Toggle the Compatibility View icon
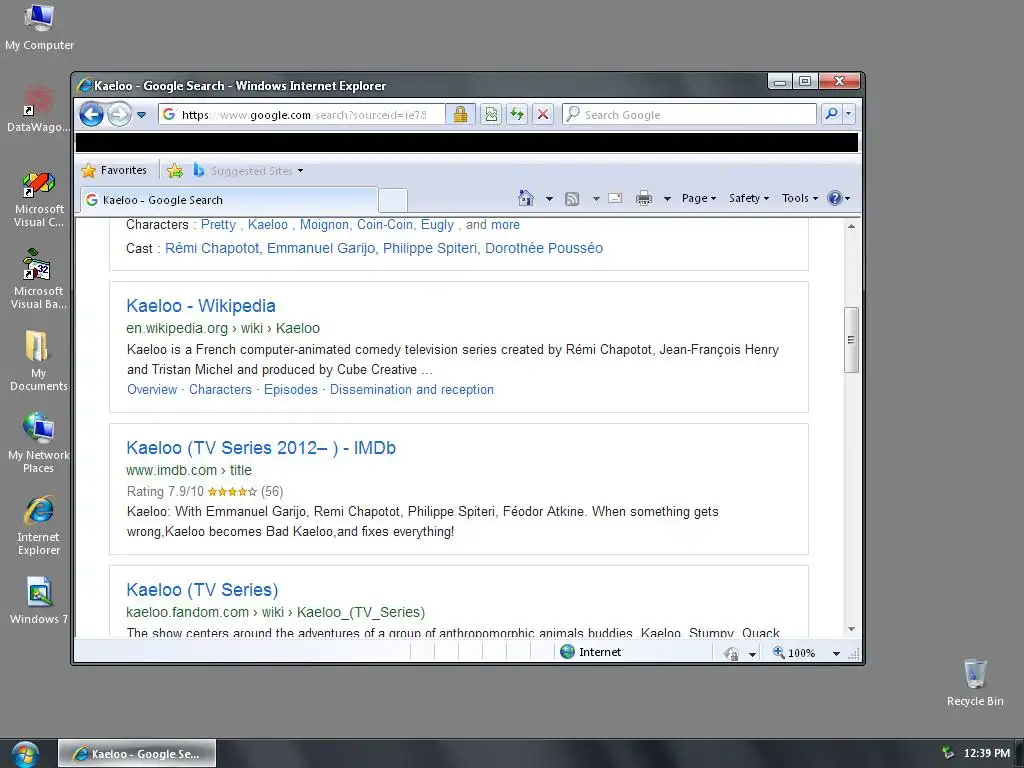The width and height of the screenshot is (1024, 768). point(491,114)
